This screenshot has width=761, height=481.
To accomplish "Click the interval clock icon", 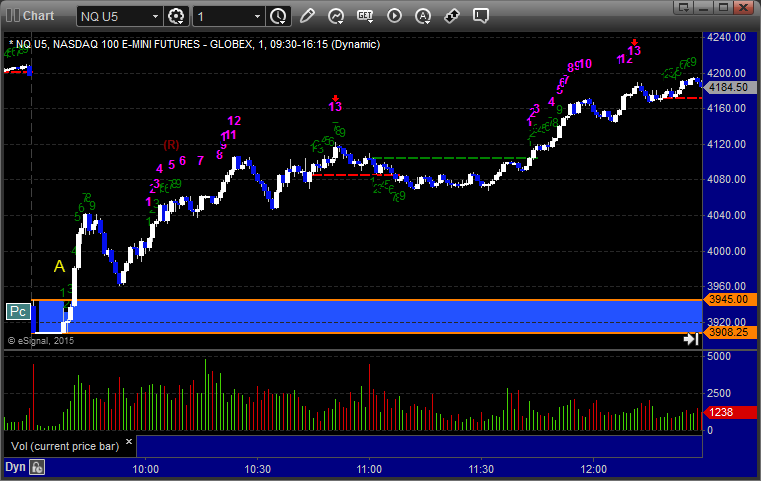I will click(278, 16).
